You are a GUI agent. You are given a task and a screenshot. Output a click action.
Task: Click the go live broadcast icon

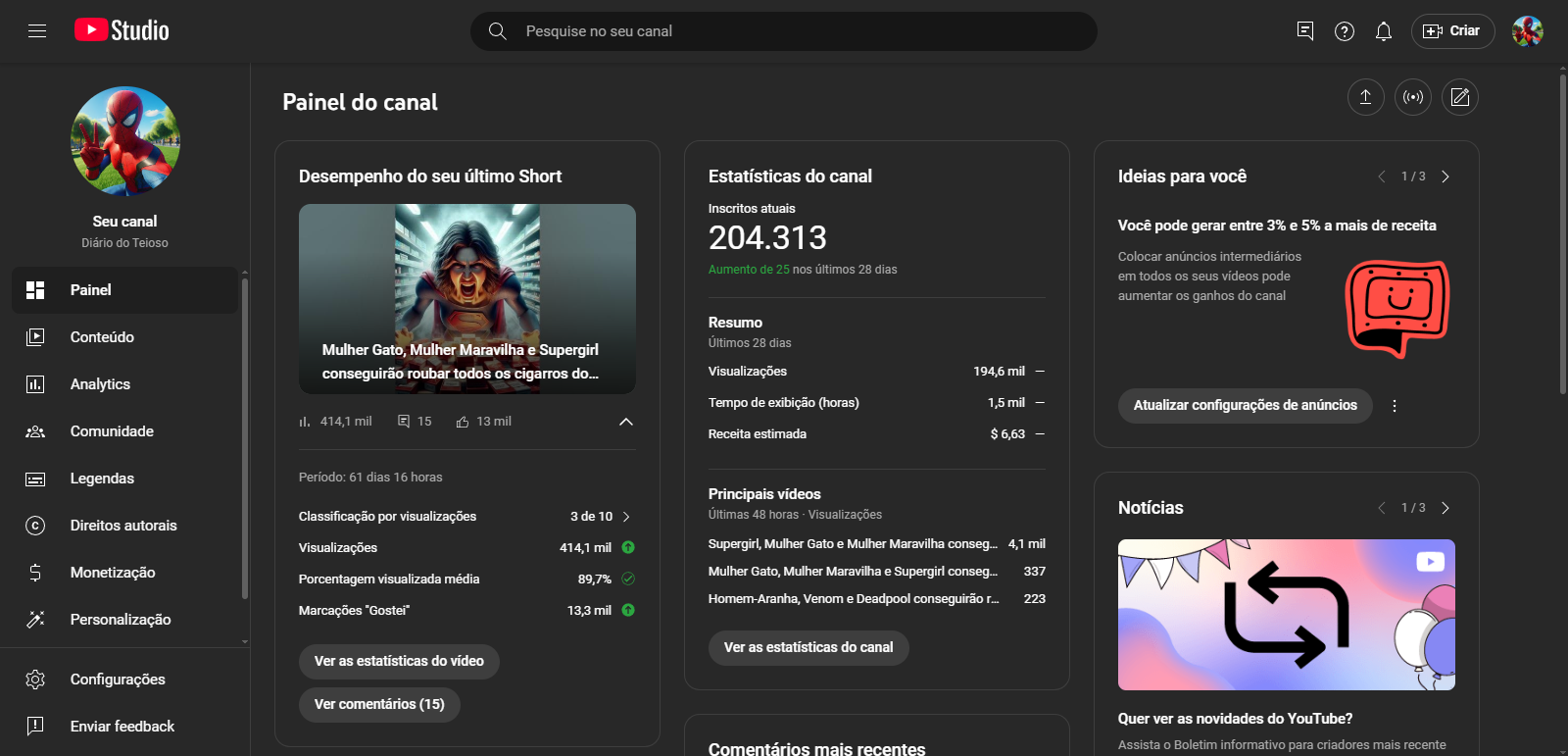(x=1413, y=97)
